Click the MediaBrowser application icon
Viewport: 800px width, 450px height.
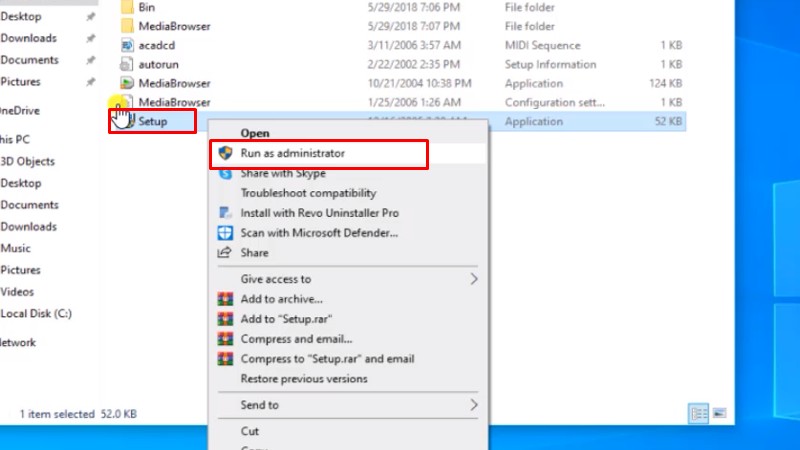pyautogui.click(x=127, y=83)
